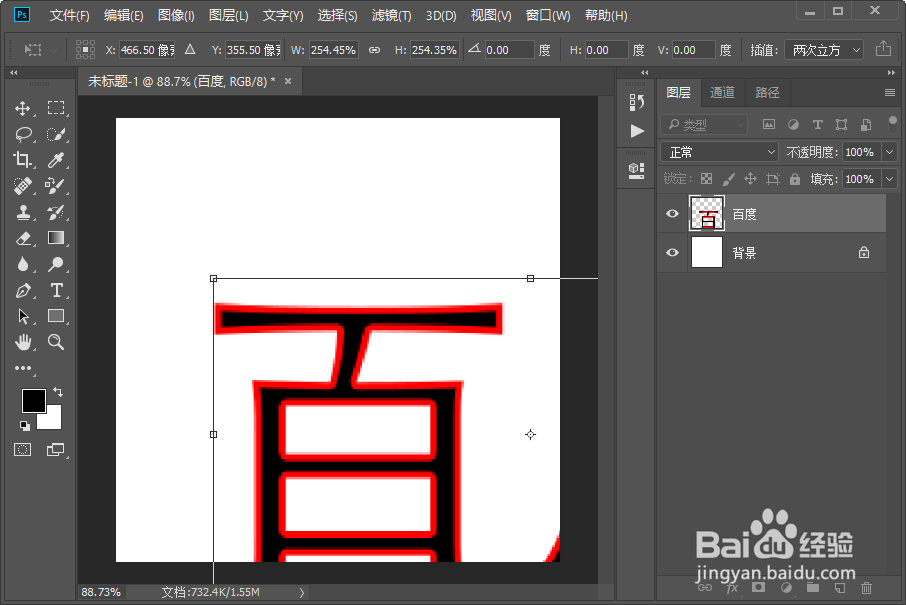The width and height of the screenshot is (906, 605).
Task: Toggle lock transparent pixels
Action: coord(706,179)
